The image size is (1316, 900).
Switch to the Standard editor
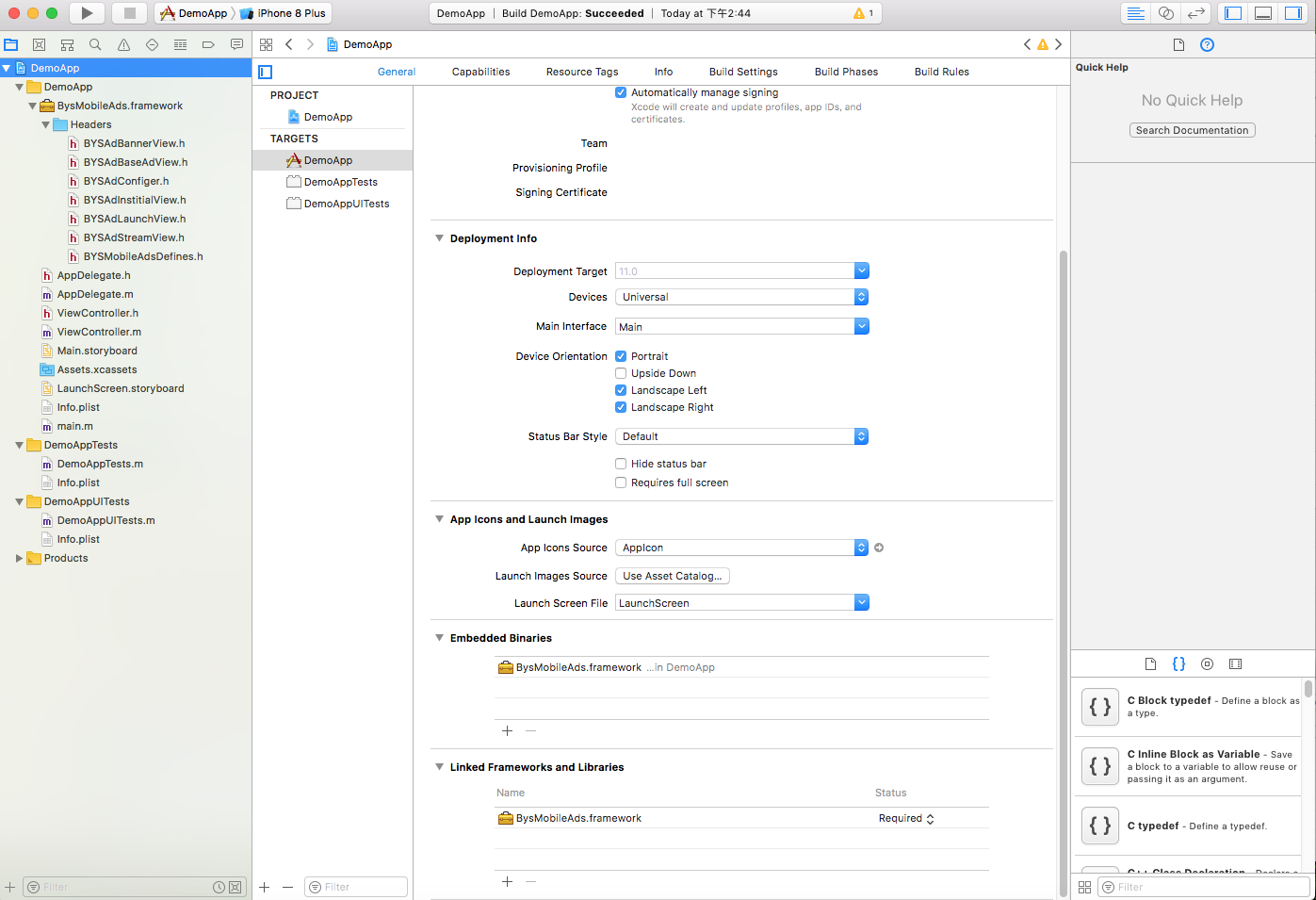tap(1136, 13)
